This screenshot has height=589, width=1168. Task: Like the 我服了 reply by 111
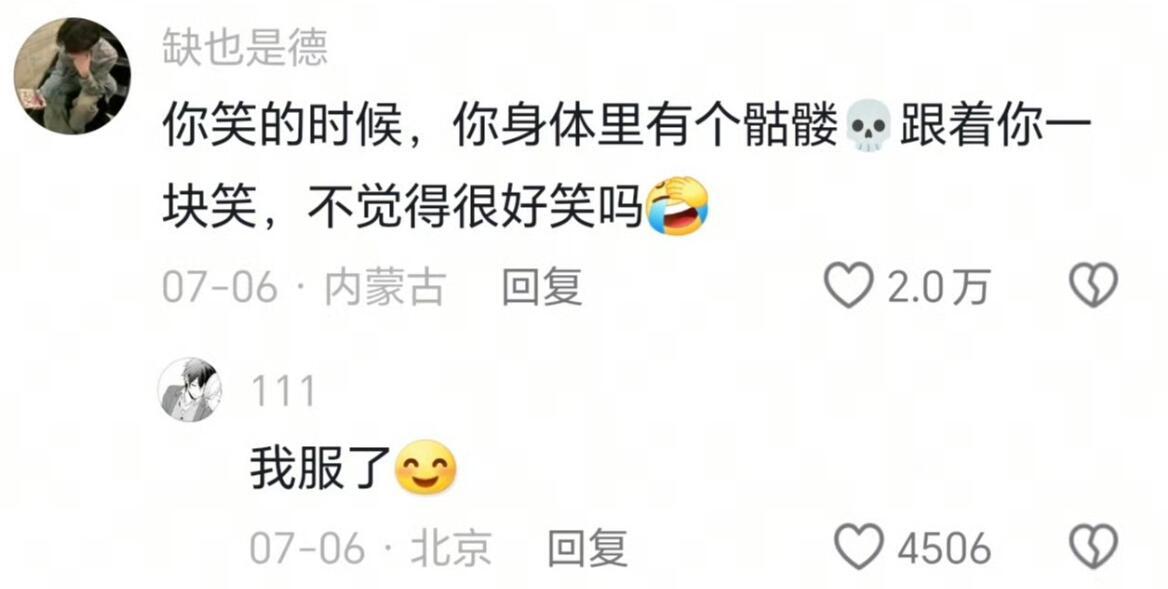point(859,547)
